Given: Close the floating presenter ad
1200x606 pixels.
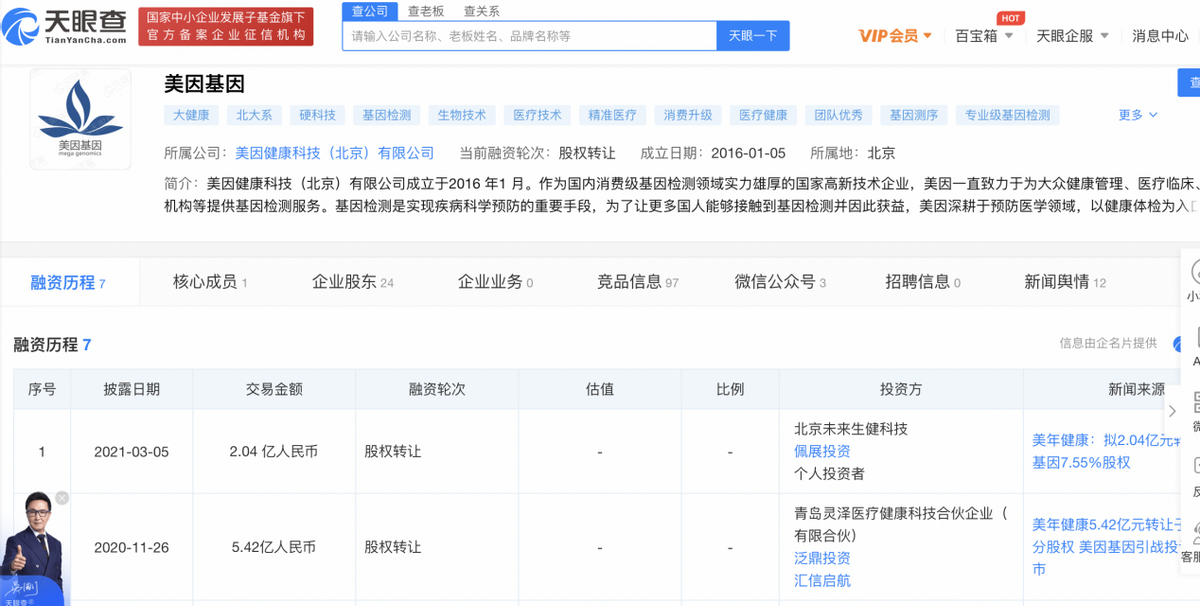Looking at the screenshot, I should (62, 497).
